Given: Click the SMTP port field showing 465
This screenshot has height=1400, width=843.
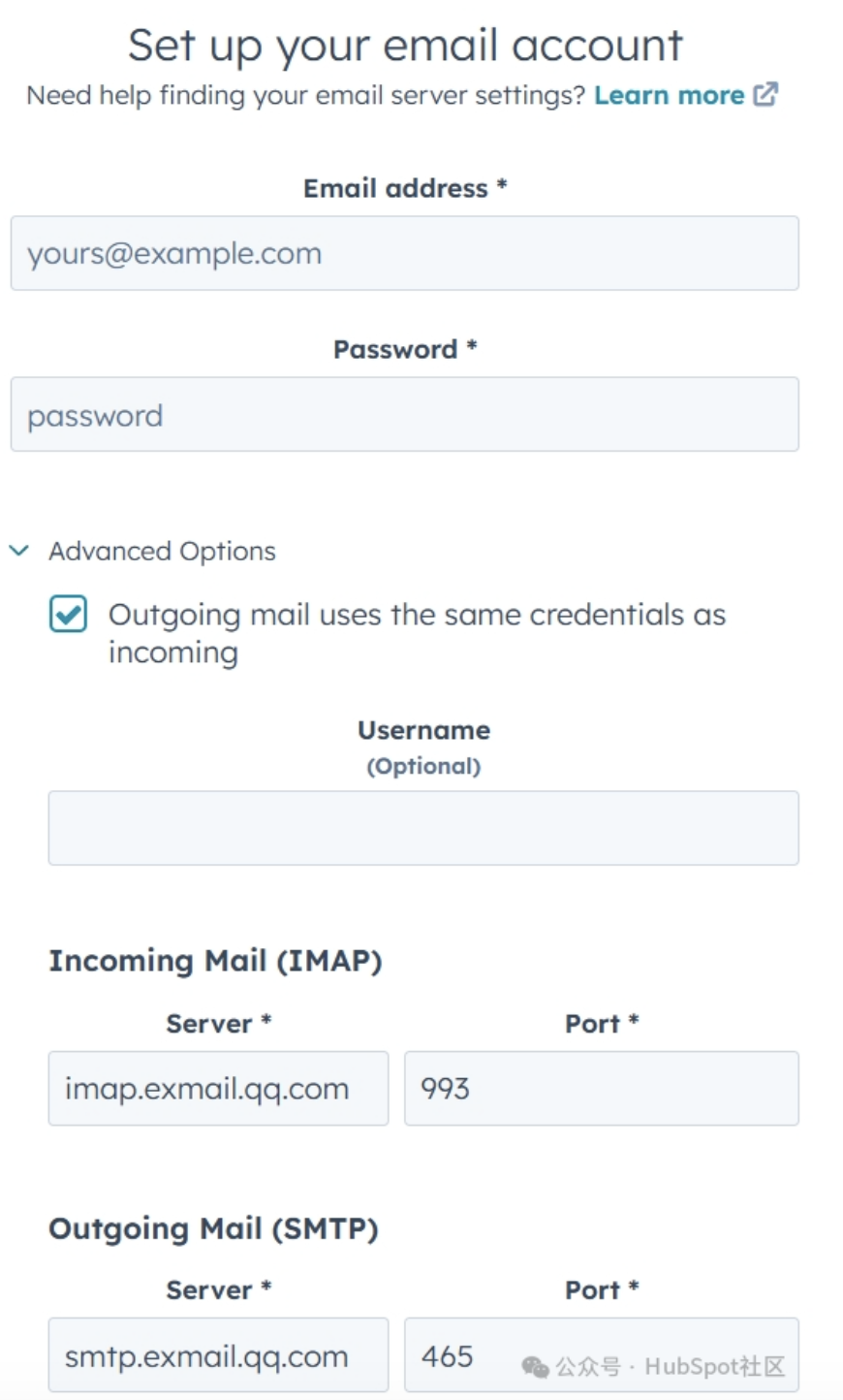Looking at the screenshot, I should point(455,1355).
